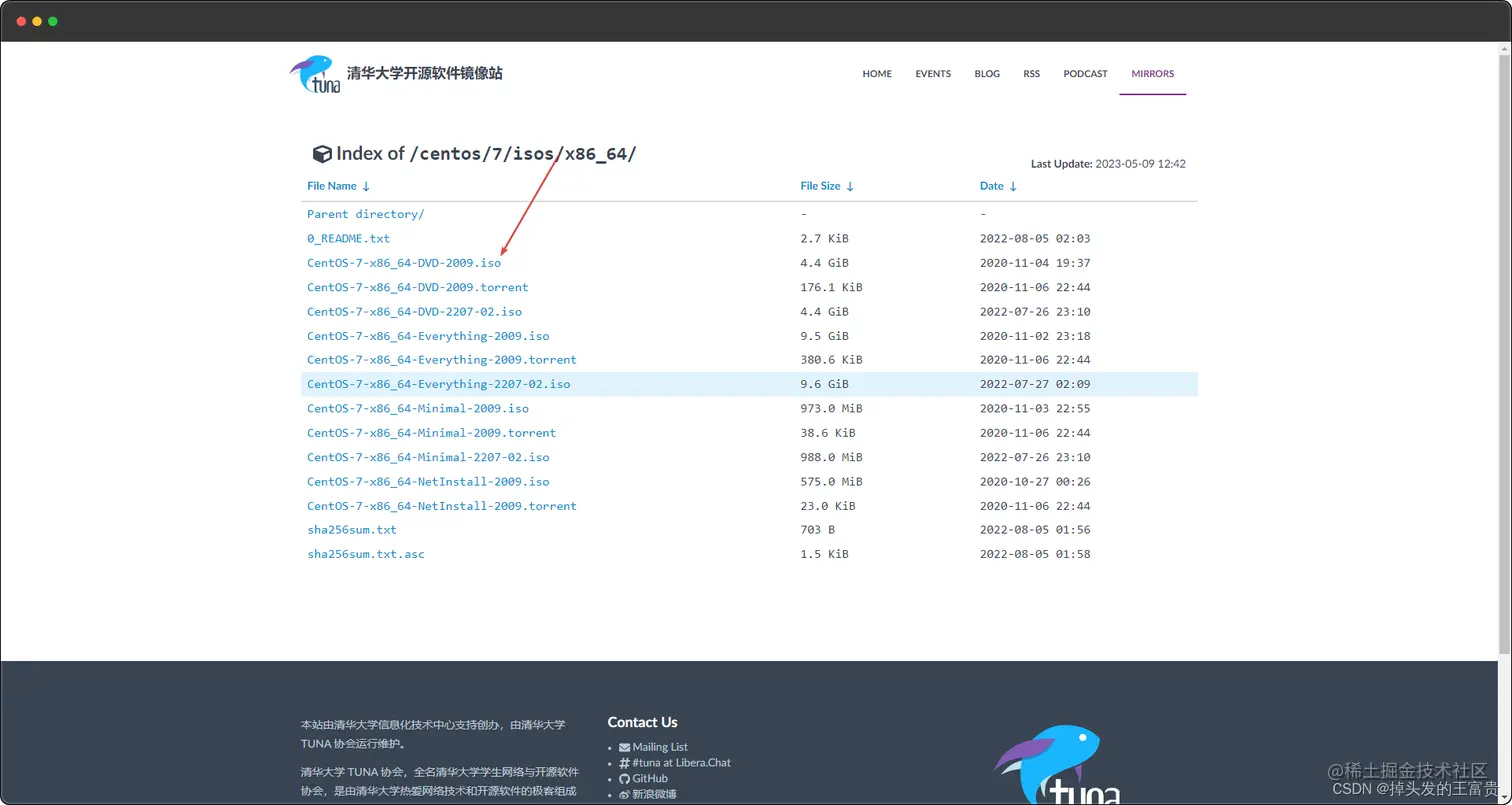This screenshot has width=1512, height=805.
Task: Open GitHub link in Contact Us
Action: (650, 778)
